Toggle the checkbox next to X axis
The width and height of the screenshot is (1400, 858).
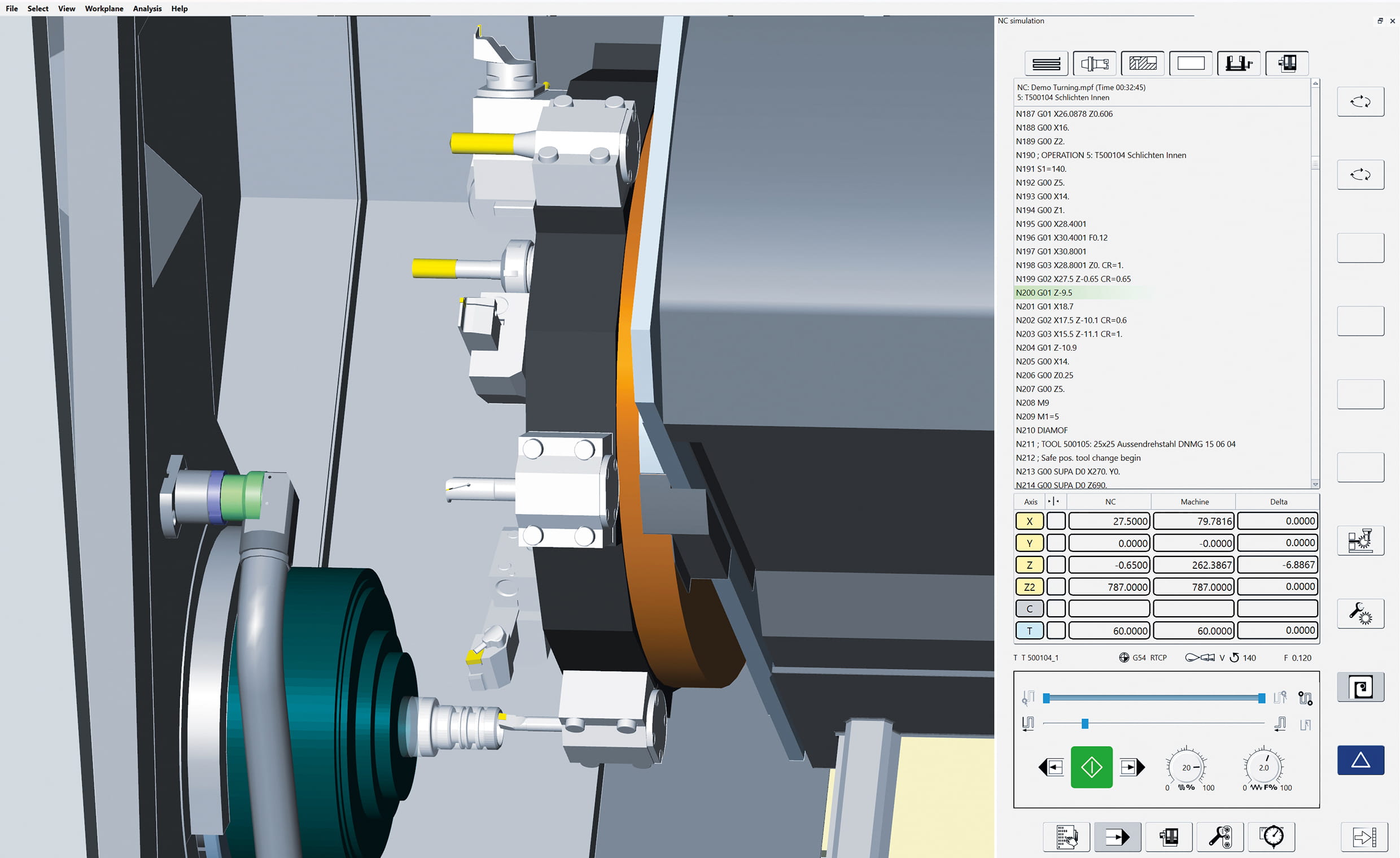[x=1056, y=521]
